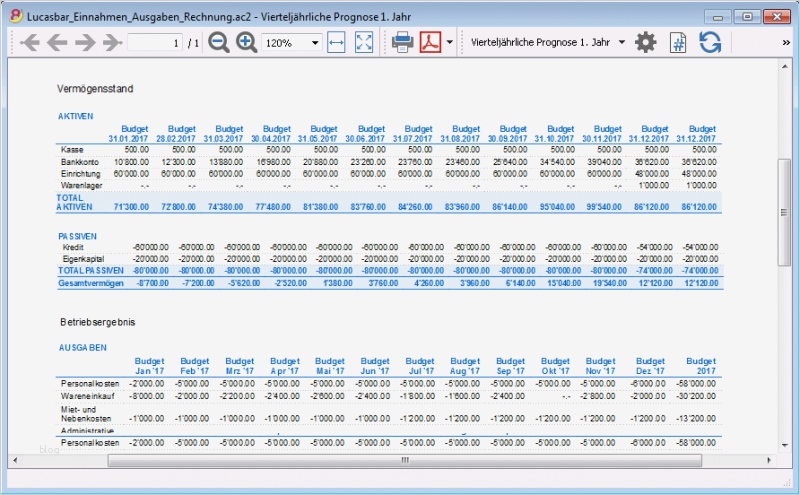This screenshot has height=495, width=800.
Task: Select the Vermögensstand heading
Action: click(95, 89)
